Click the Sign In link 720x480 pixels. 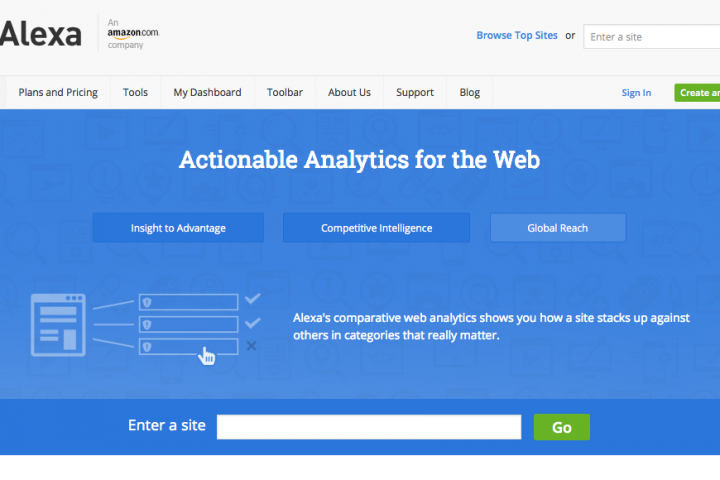click(x=636, y=93)
